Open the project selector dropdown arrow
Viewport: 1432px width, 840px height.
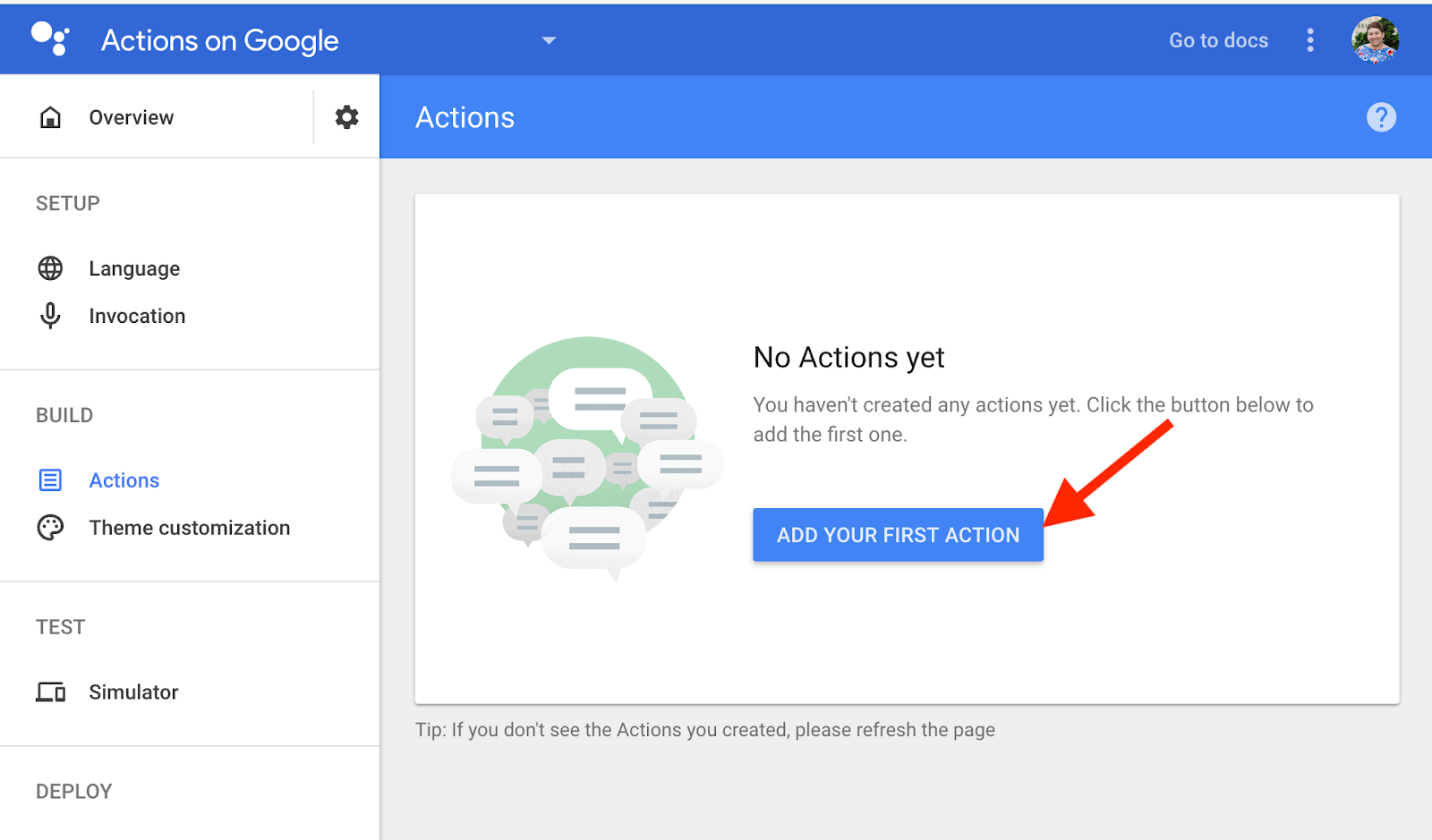coord(549,40)
